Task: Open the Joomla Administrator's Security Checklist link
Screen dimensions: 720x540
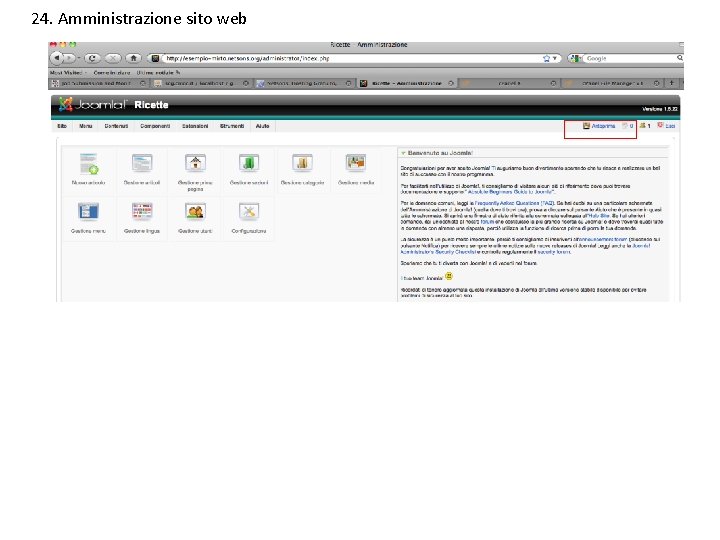Action: coord(525,248)
